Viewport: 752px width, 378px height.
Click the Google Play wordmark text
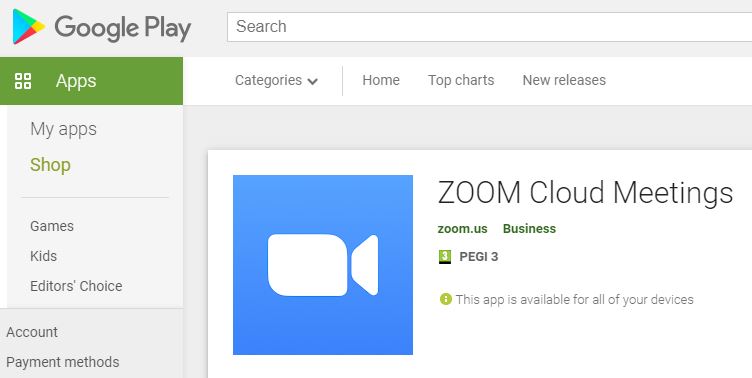[x=123, y=28]
